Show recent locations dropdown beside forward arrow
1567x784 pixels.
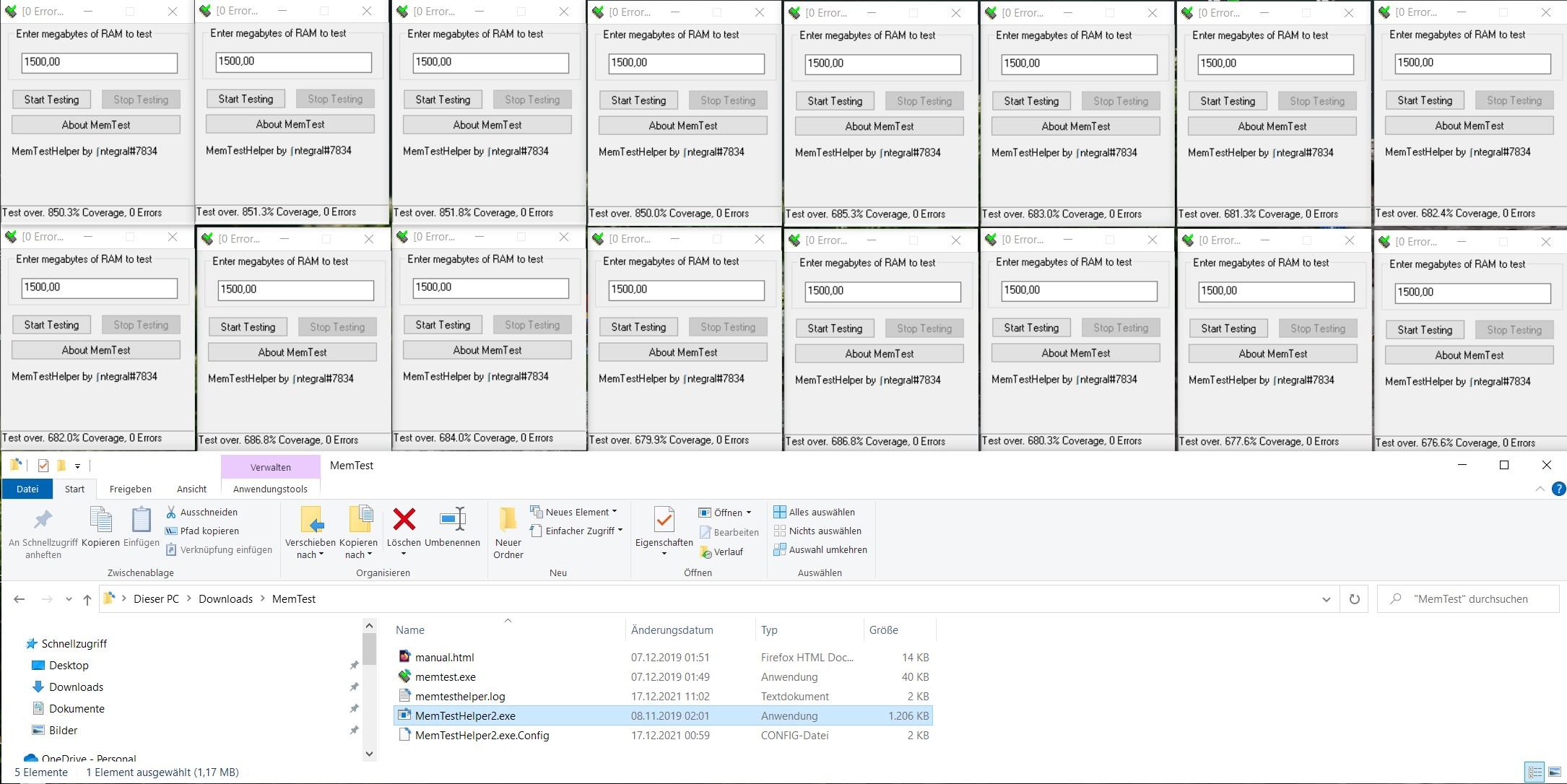tap(69, 599)
